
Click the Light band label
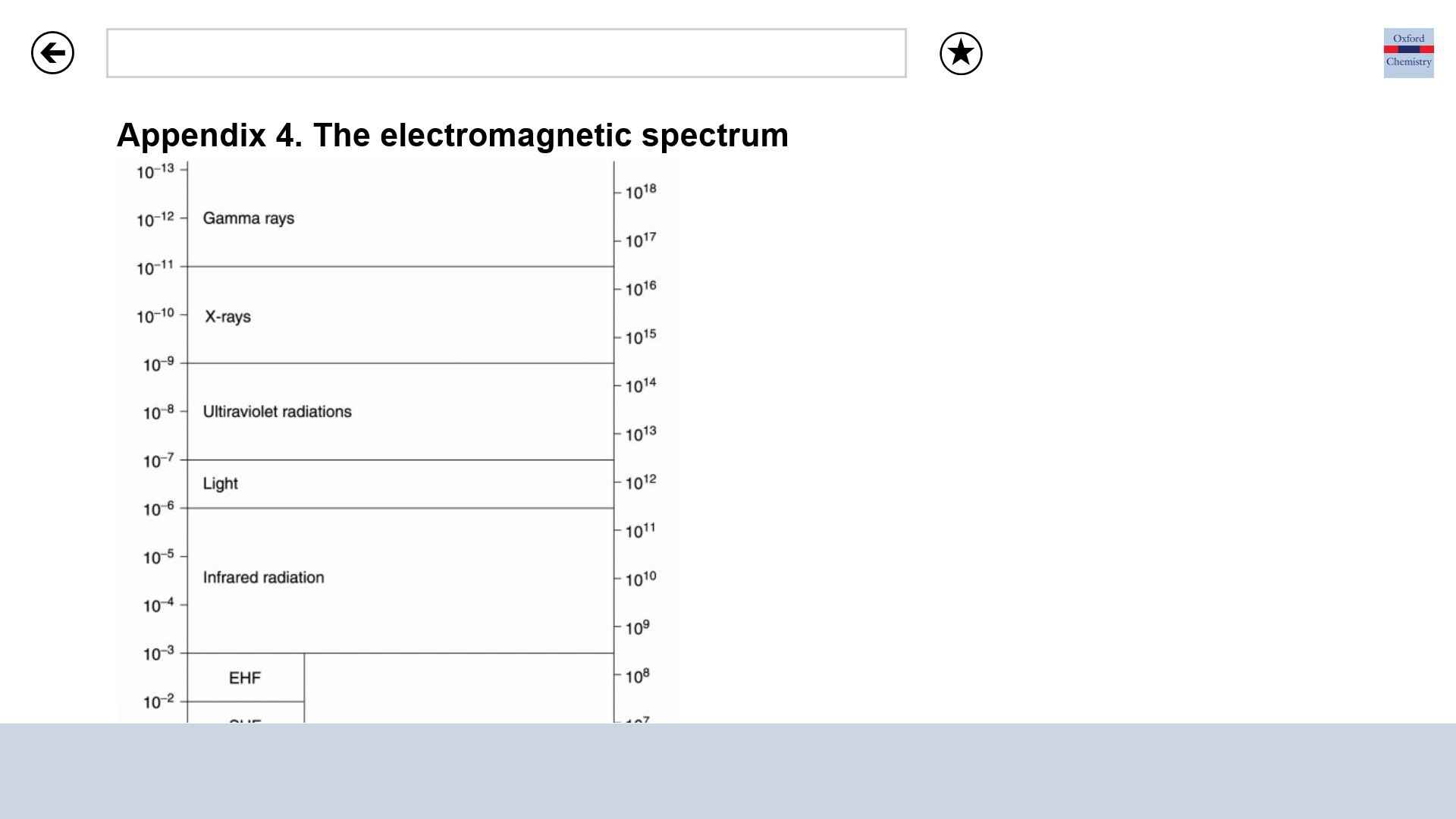pos(220,484)
